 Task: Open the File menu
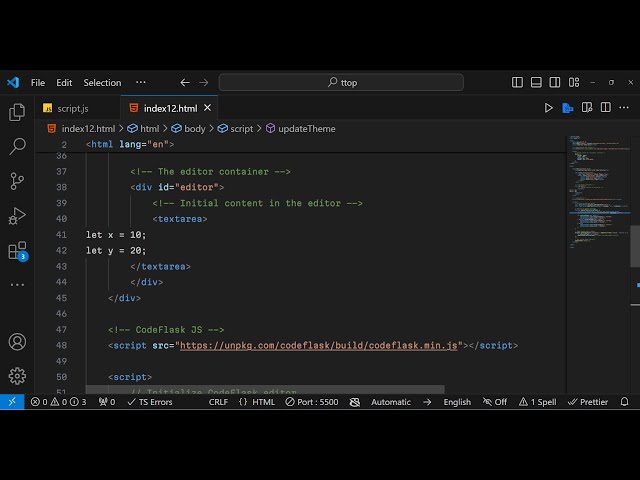pyautogui.click(x=38, y=82)
